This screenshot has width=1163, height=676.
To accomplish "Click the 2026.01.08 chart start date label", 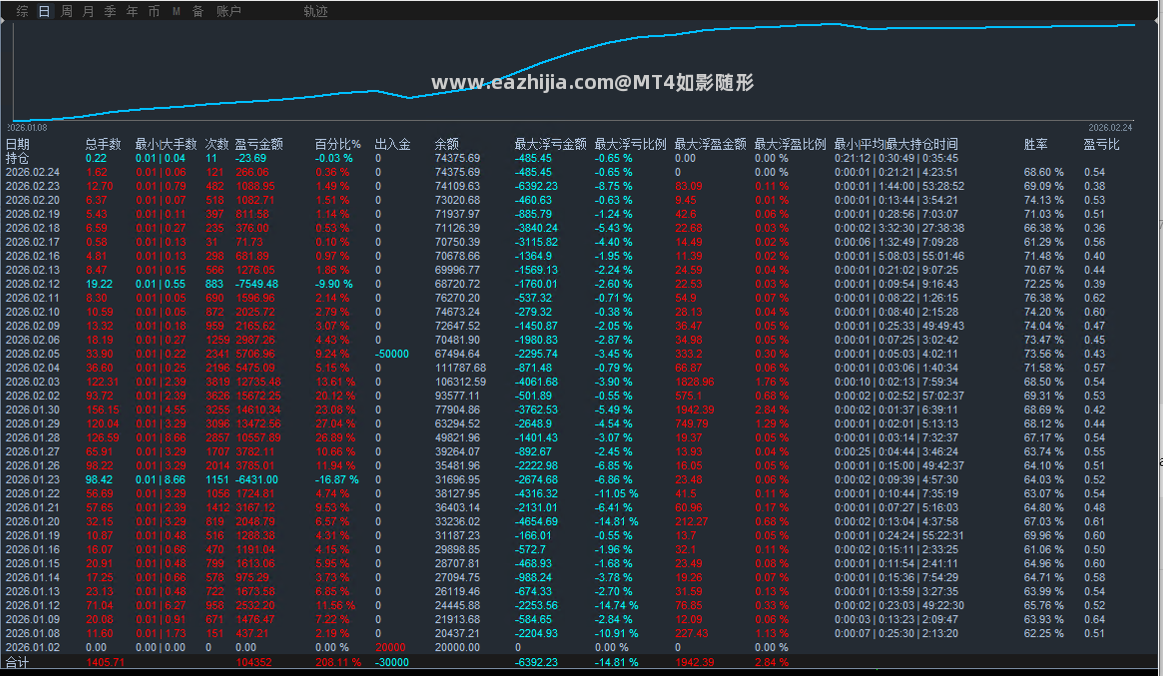I will click(27, 128).
